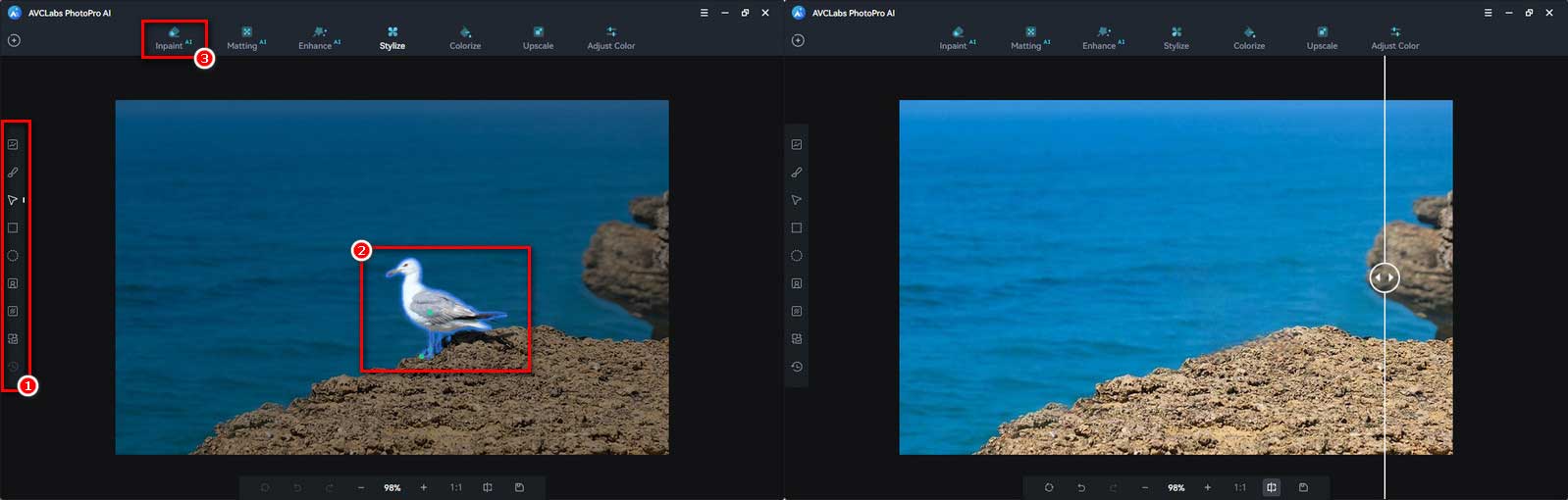Select the arrow selection tool in left window
The height and width of the screenshot is (500, 1568).
tap(13, 200)
